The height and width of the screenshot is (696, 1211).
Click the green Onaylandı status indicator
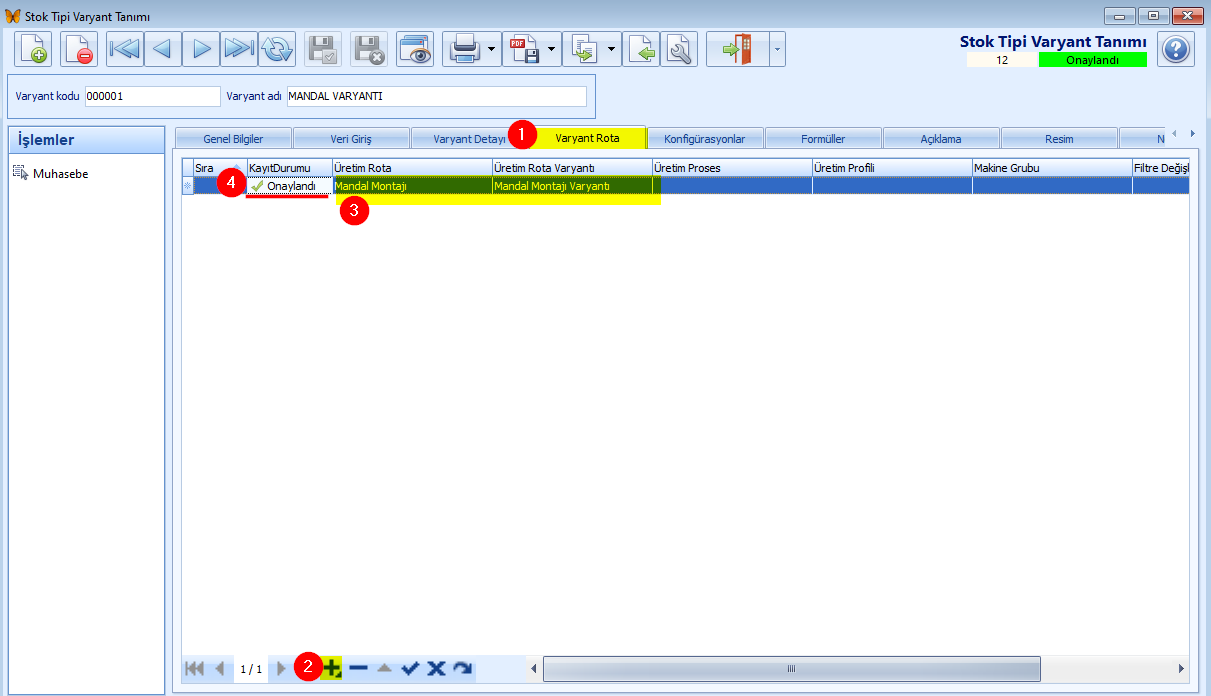1092,60
